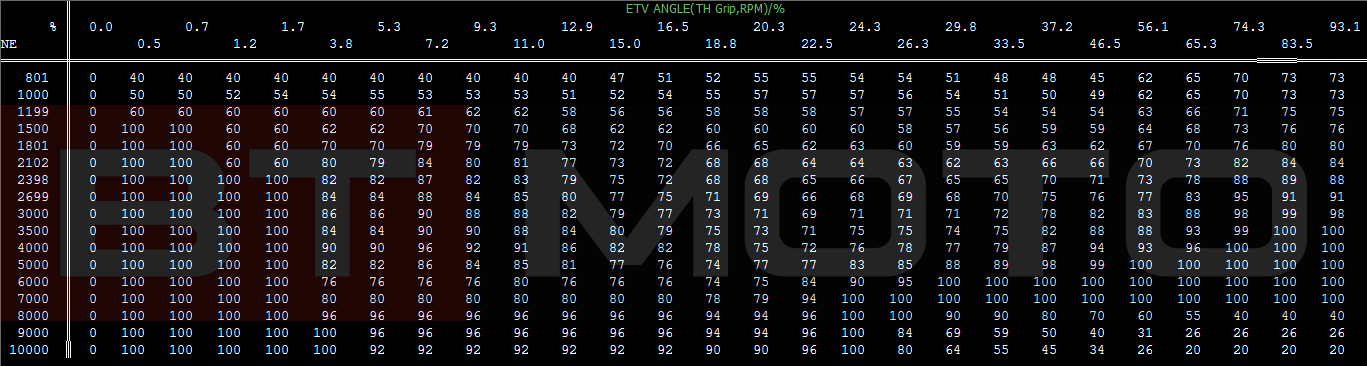Click the 89 value in the 5000 row

pyautogui.click(x=1001, y=264)
